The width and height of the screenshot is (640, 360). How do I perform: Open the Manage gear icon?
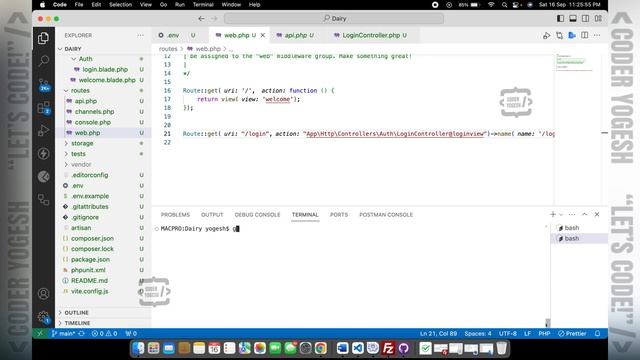(43, 317)
